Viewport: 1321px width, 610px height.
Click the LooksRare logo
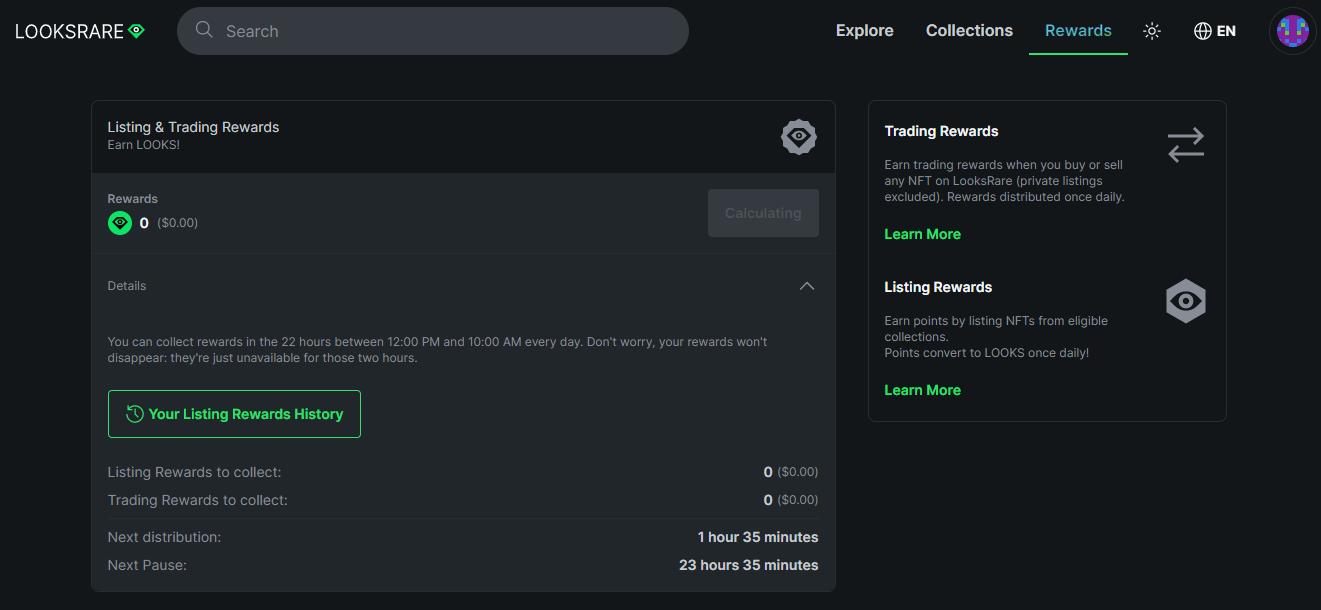[x=80, y=31]
